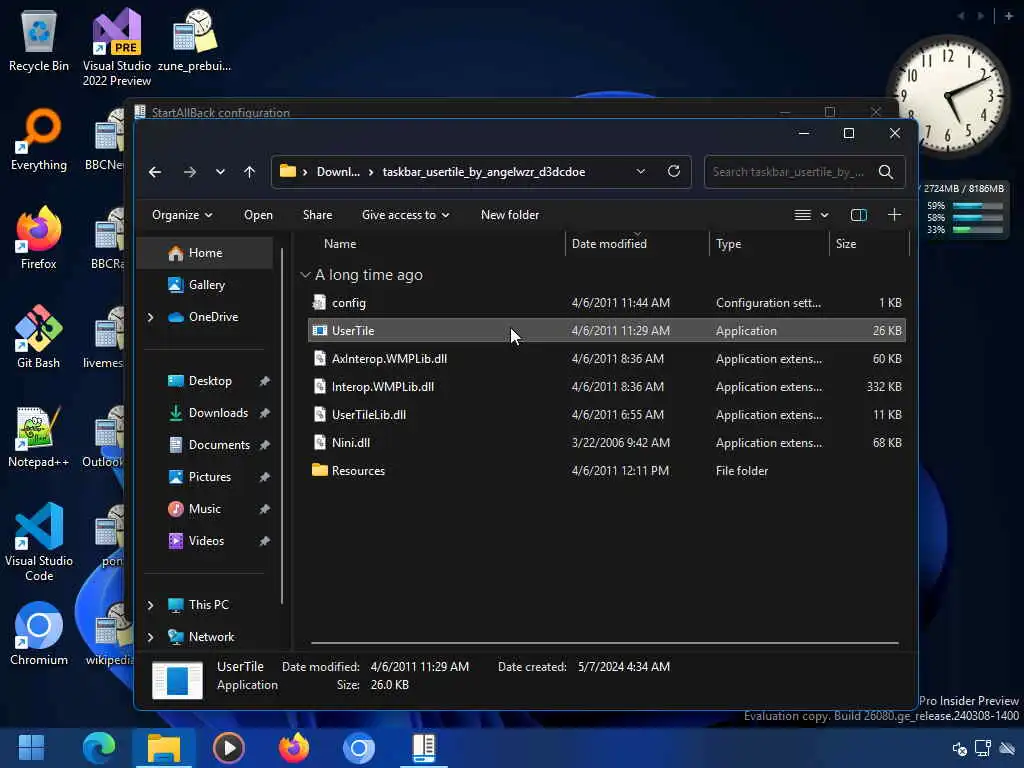Launch Chromium from the taskbar
1024x768 pixels.
click(359, 748)
